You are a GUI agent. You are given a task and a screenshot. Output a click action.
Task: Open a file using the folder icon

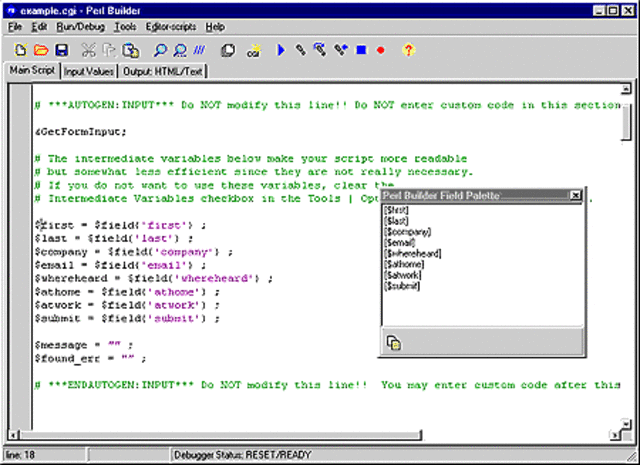[41, 50]
